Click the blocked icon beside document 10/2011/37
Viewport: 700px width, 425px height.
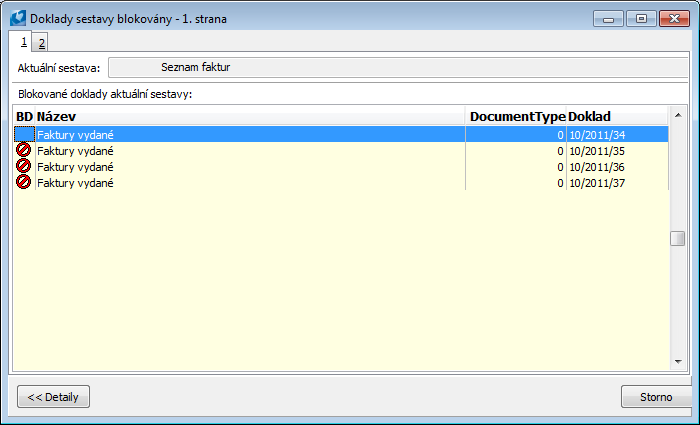point(23,182)
